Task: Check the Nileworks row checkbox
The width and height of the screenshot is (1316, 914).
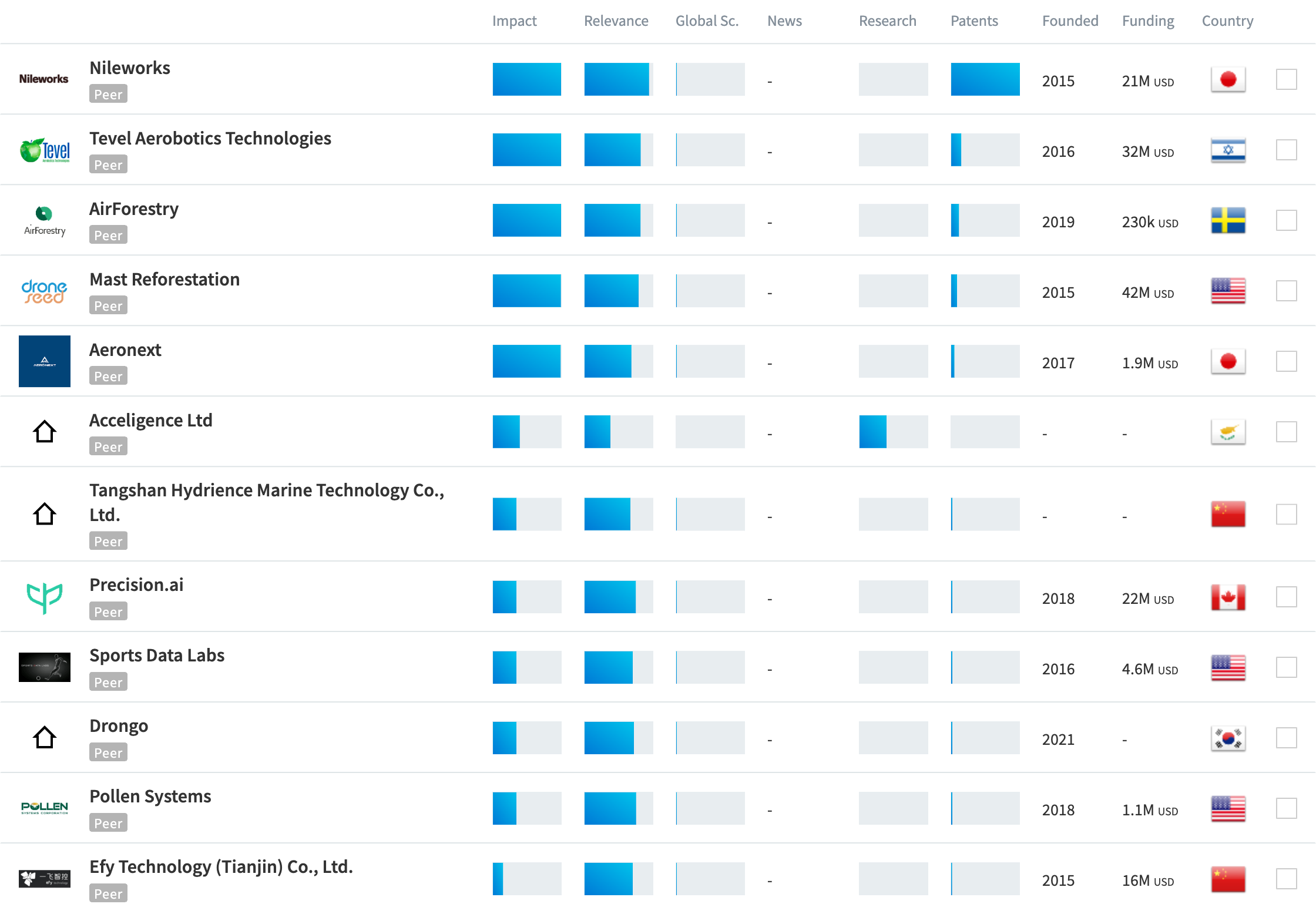Action: click(1286, 79)
